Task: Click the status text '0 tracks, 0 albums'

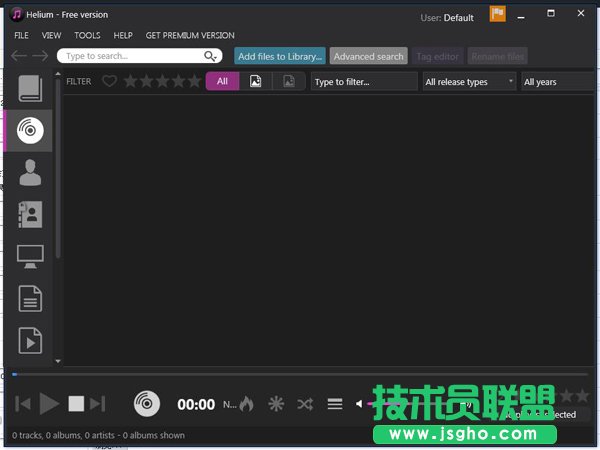Action: [98, 435]
